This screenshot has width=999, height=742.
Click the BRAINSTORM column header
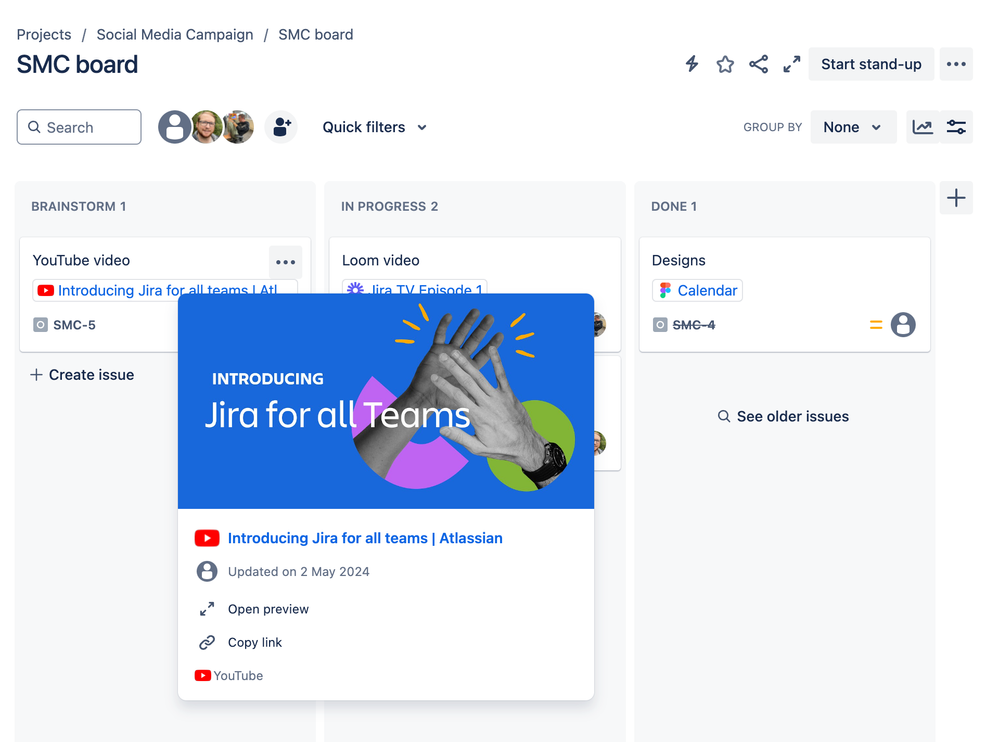78,206
